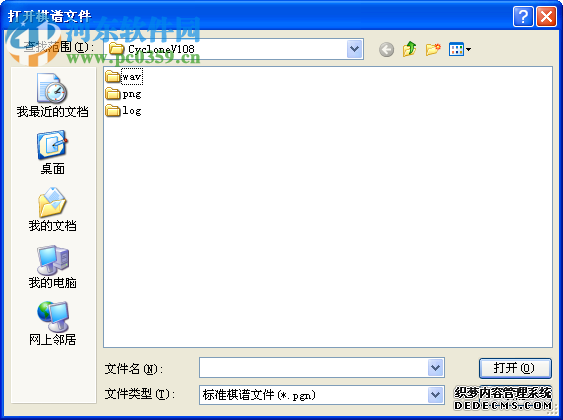The width and height of the screenshot is (563, 420).
Task: Select the wav folder
Action: pos(124,76)
